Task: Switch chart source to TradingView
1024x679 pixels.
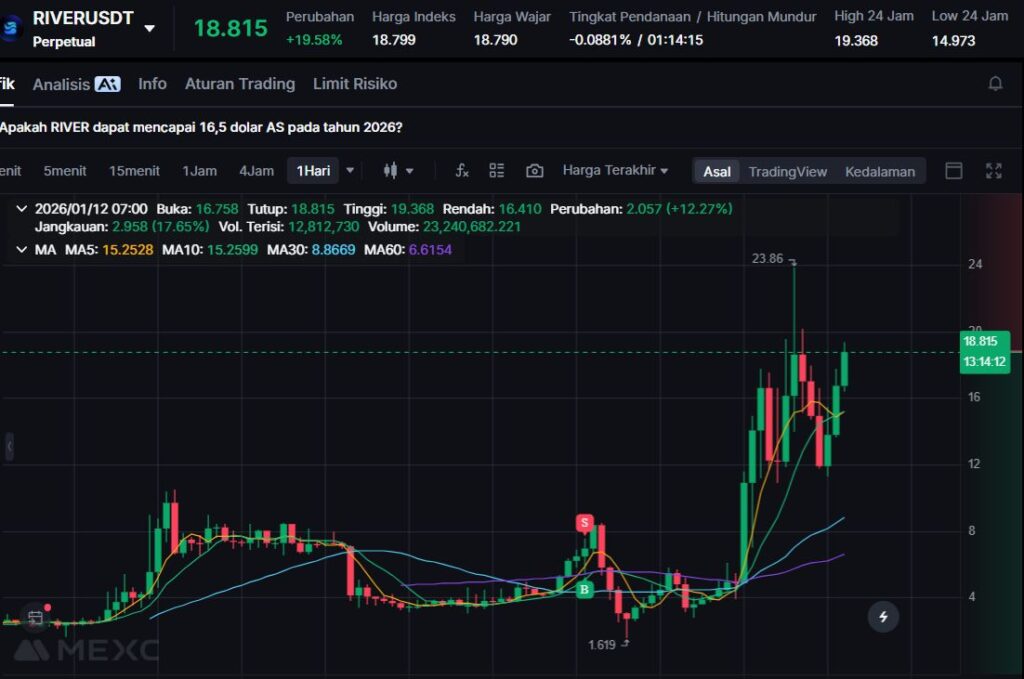Action: point(787,171)
